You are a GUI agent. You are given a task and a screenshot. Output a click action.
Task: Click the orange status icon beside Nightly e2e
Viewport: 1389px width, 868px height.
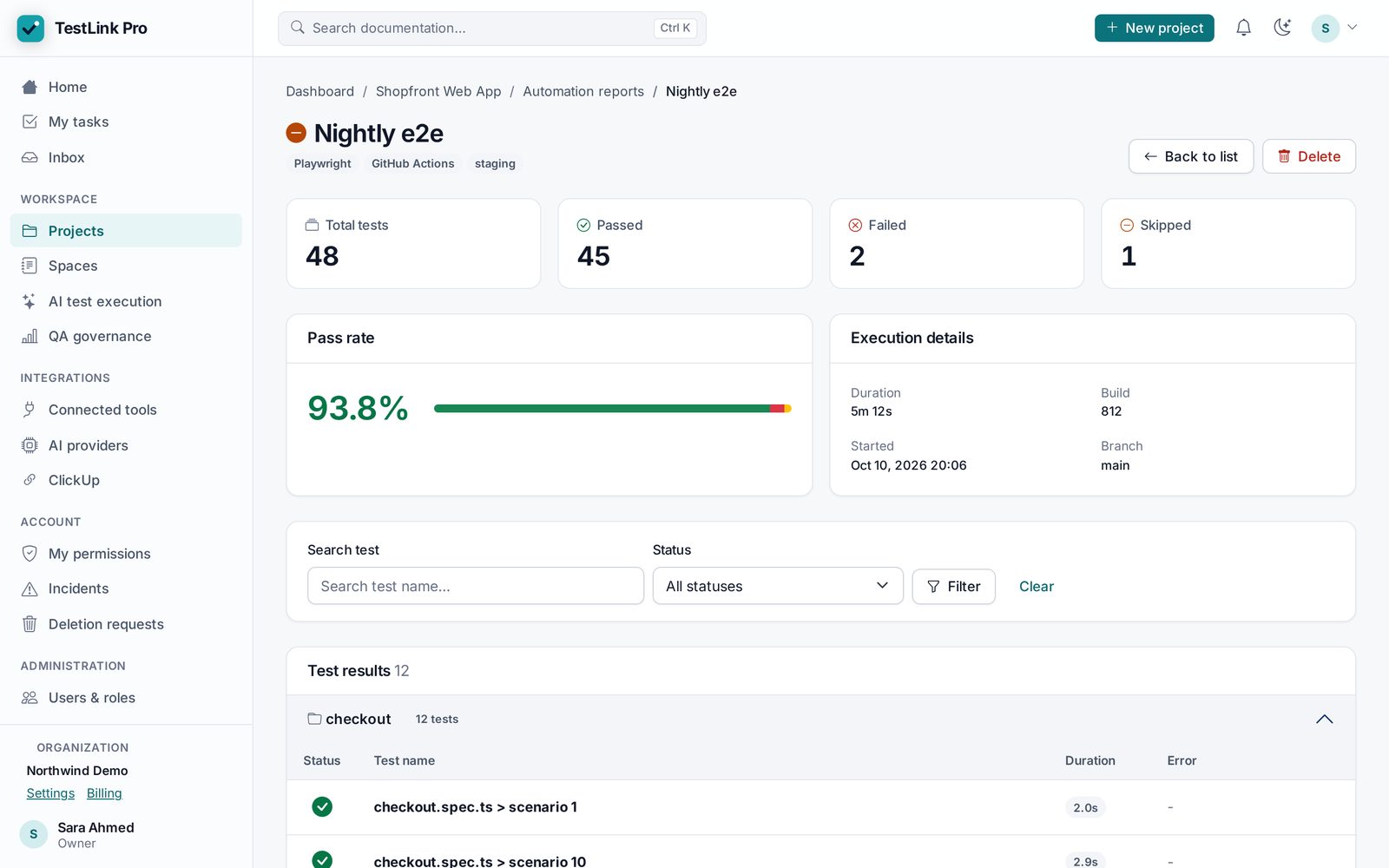coord(296,133)
